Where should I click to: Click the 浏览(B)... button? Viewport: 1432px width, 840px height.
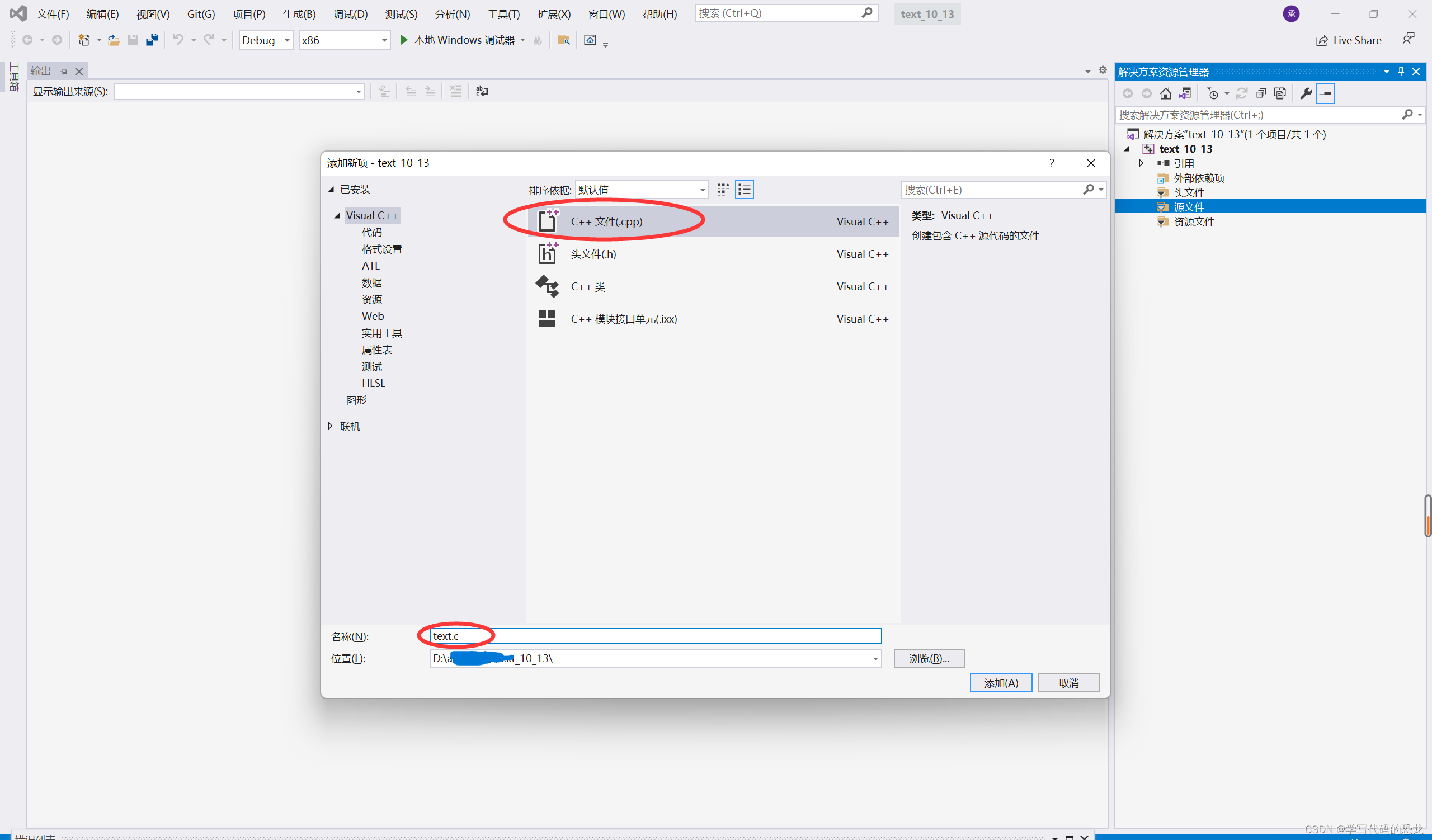(x=929, y=658)
